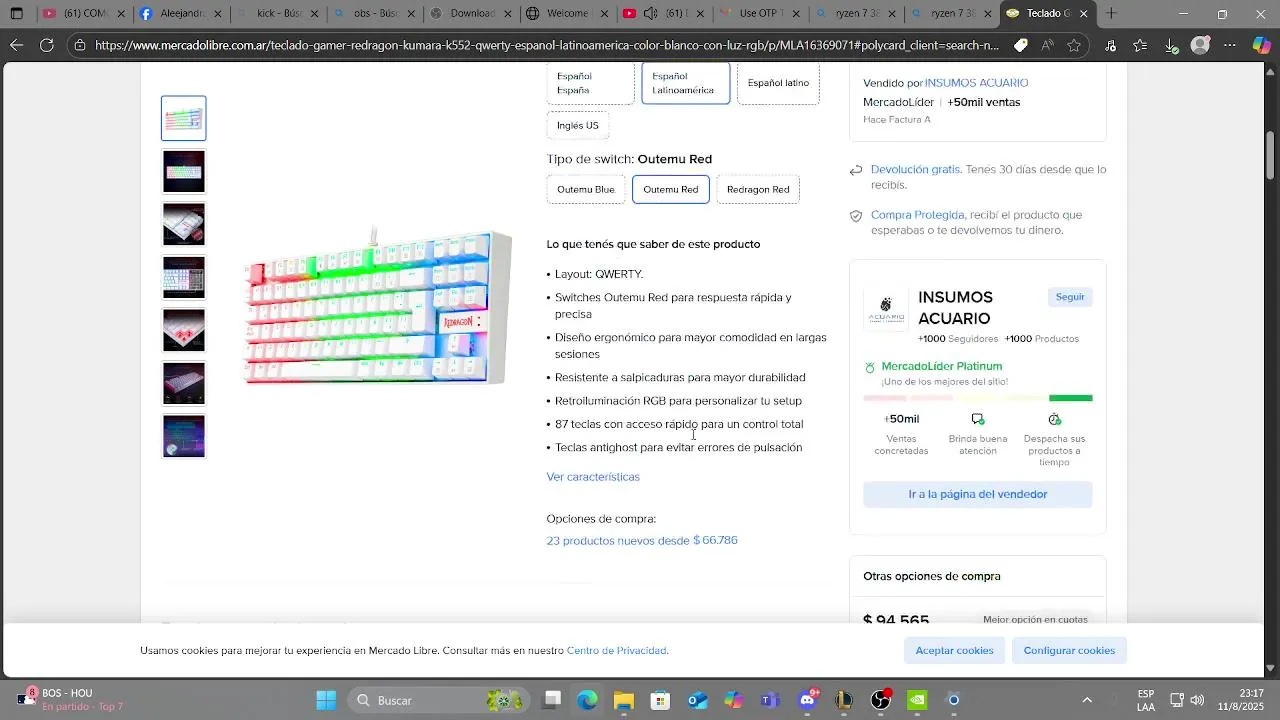Viewport: 1280px width, 720px height.
Task: Select Español Latinoamérica layout option
Action: point(685,83)
